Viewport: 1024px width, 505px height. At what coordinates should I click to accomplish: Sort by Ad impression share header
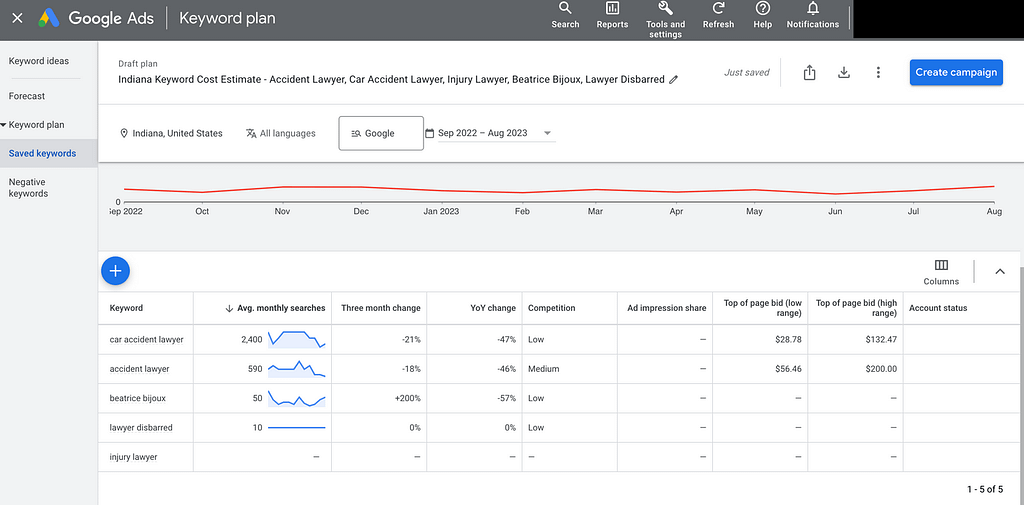pyautogui.click(x=667, y=308)
